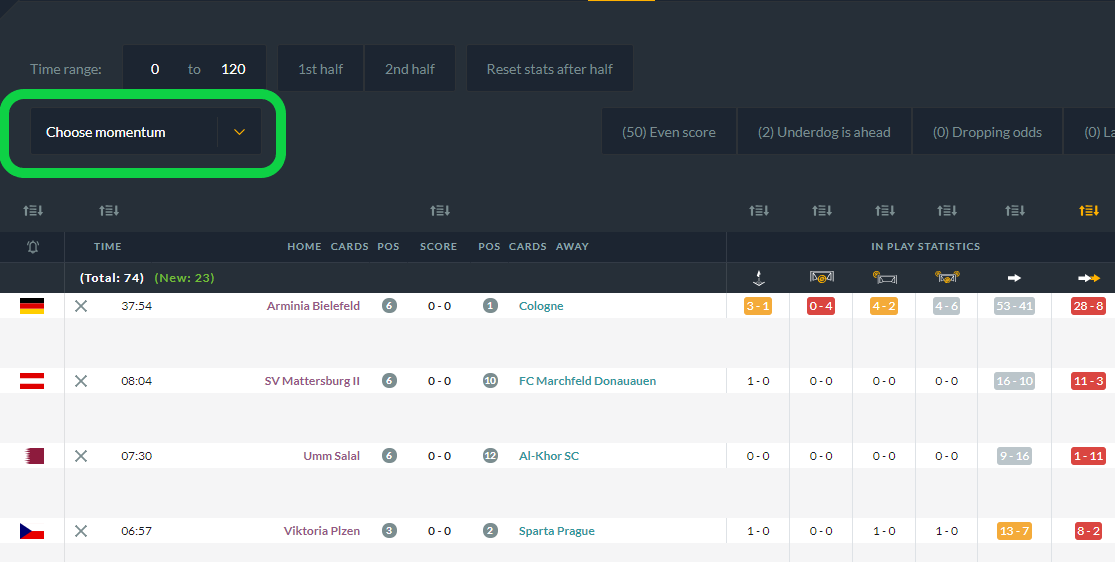Click the red 0 - 4 stat cell
1115x562 pixels.
point(821,306)
